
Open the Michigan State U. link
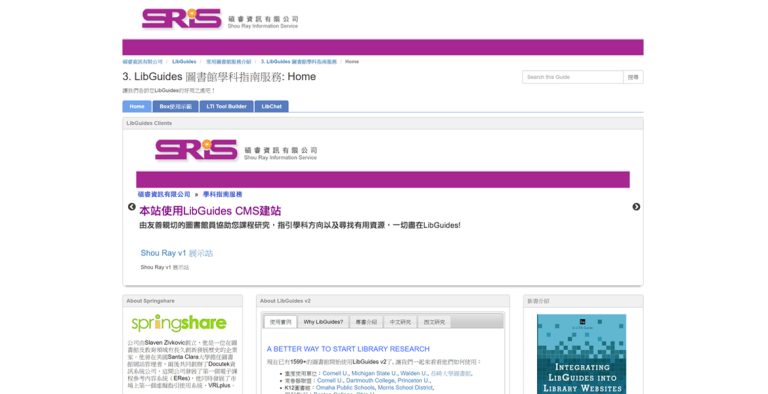[x=374, y=373]
